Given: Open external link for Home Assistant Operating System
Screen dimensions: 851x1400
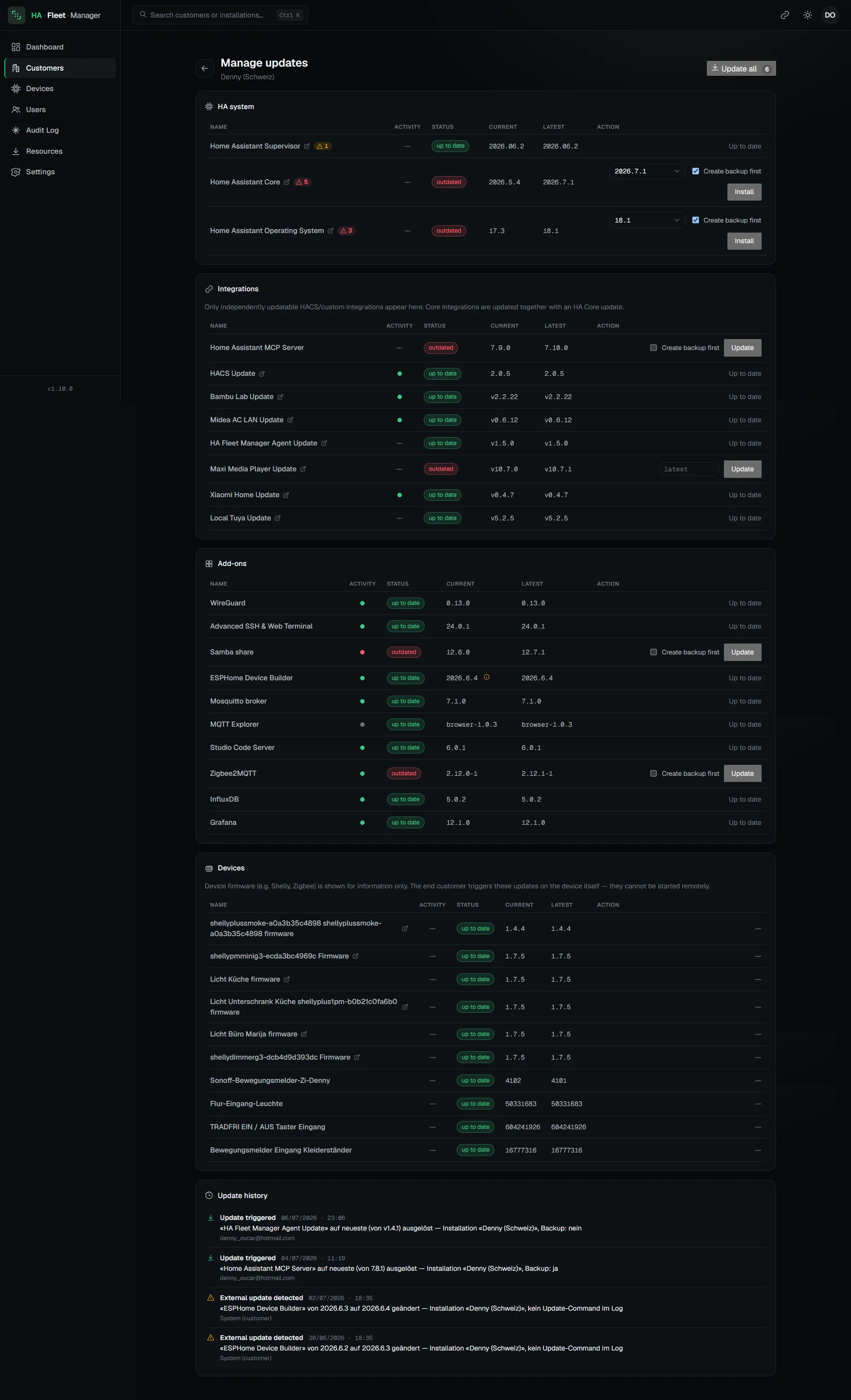Looking at the screenshot, I should 330,231.
